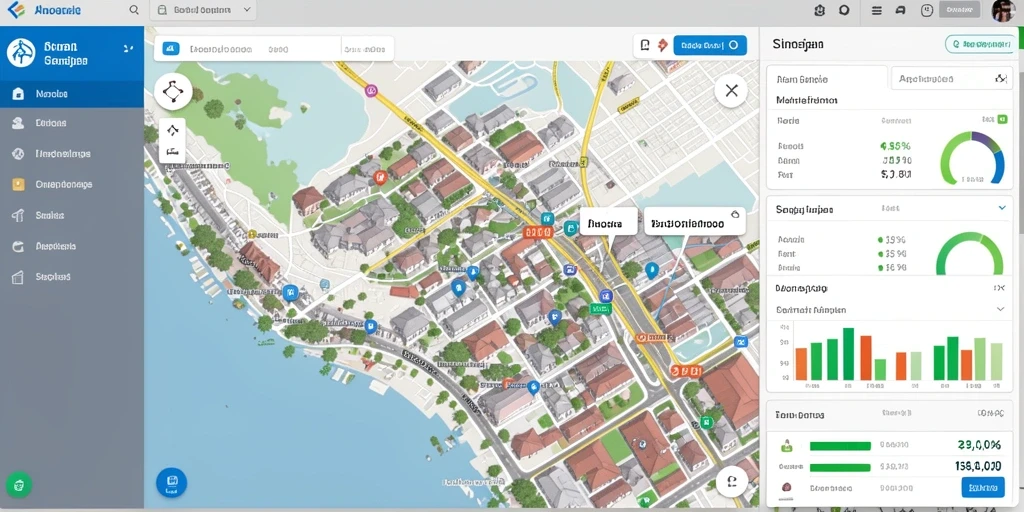Open the hamburger menu icon in top bar
This screenshot has height=512, width=1024.
coord(877,10)
